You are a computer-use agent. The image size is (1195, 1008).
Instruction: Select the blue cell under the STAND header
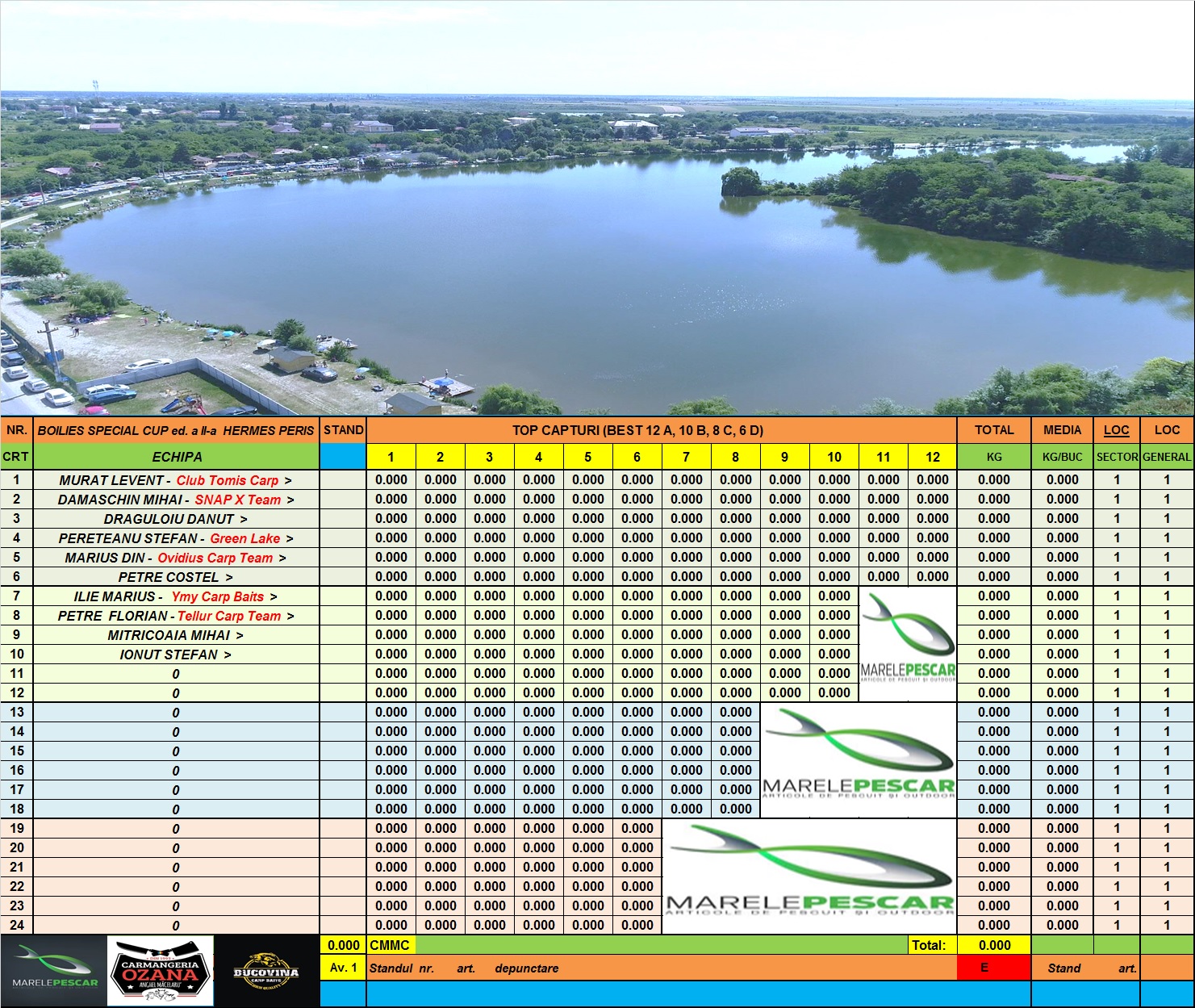point(344,457)
